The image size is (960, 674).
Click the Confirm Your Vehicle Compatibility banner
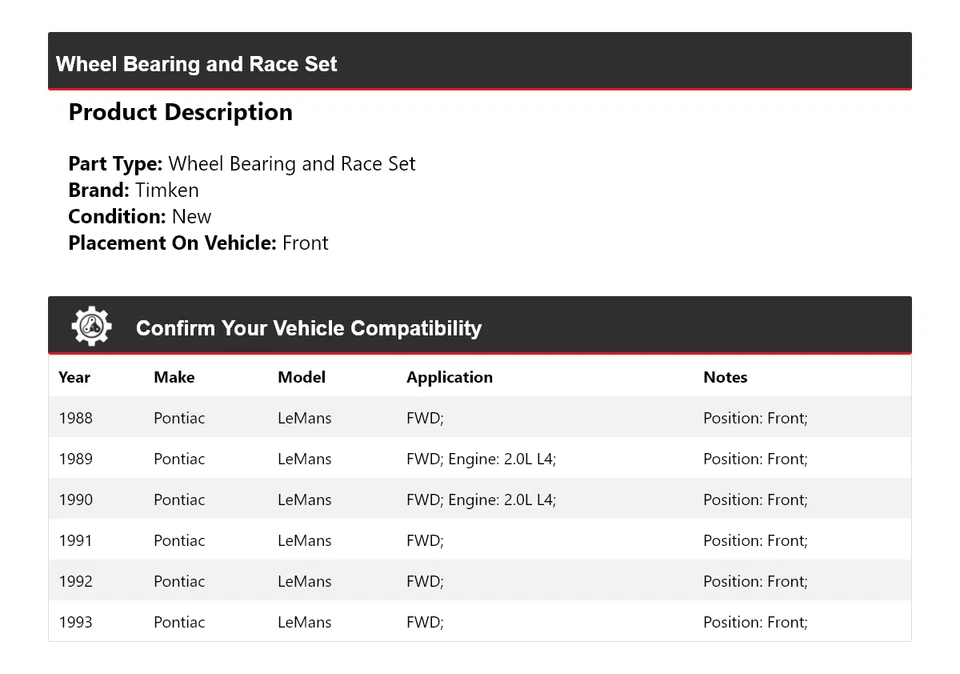click(308, 328)
